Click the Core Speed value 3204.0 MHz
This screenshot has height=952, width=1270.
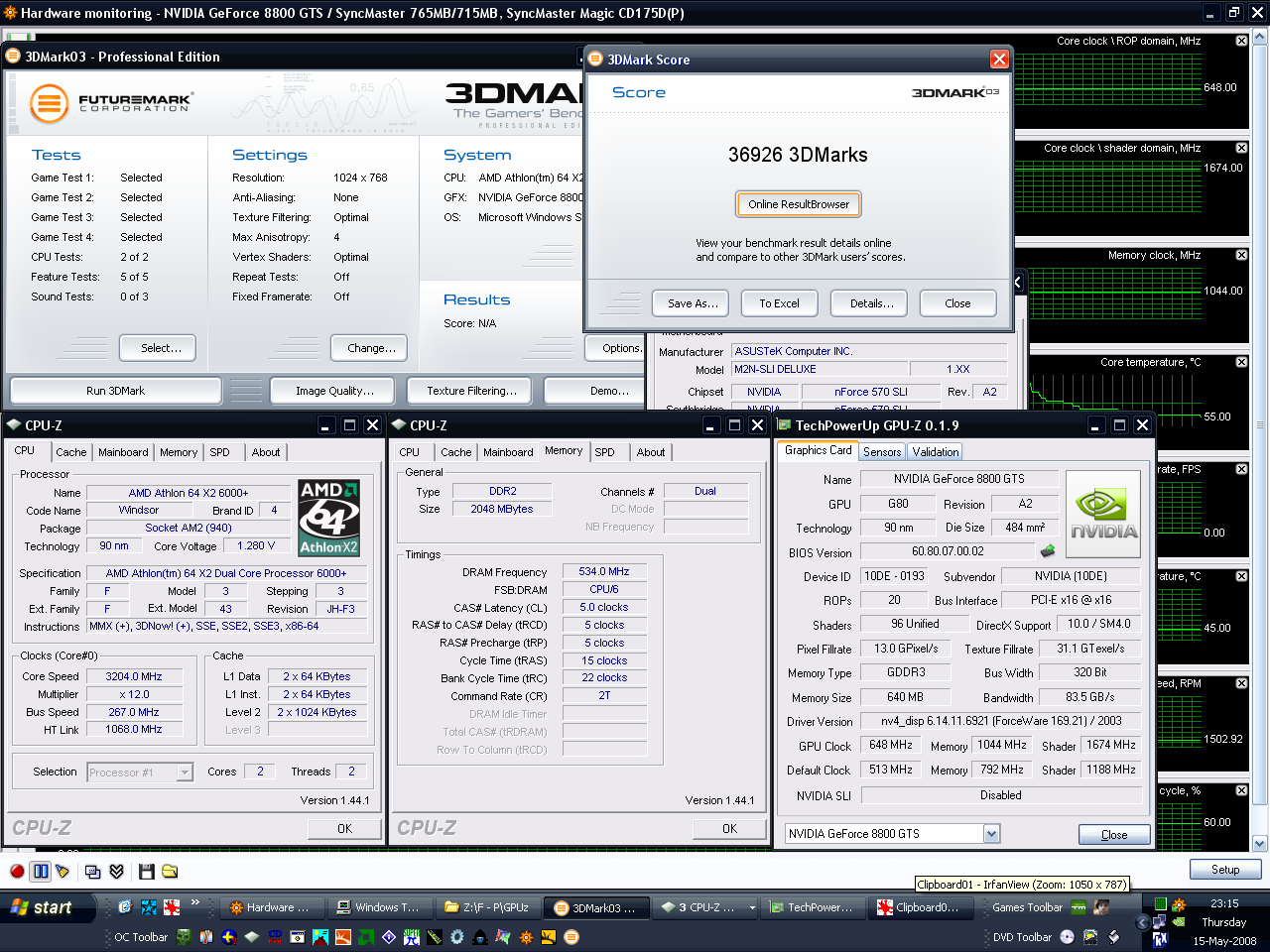pos(134,676)
